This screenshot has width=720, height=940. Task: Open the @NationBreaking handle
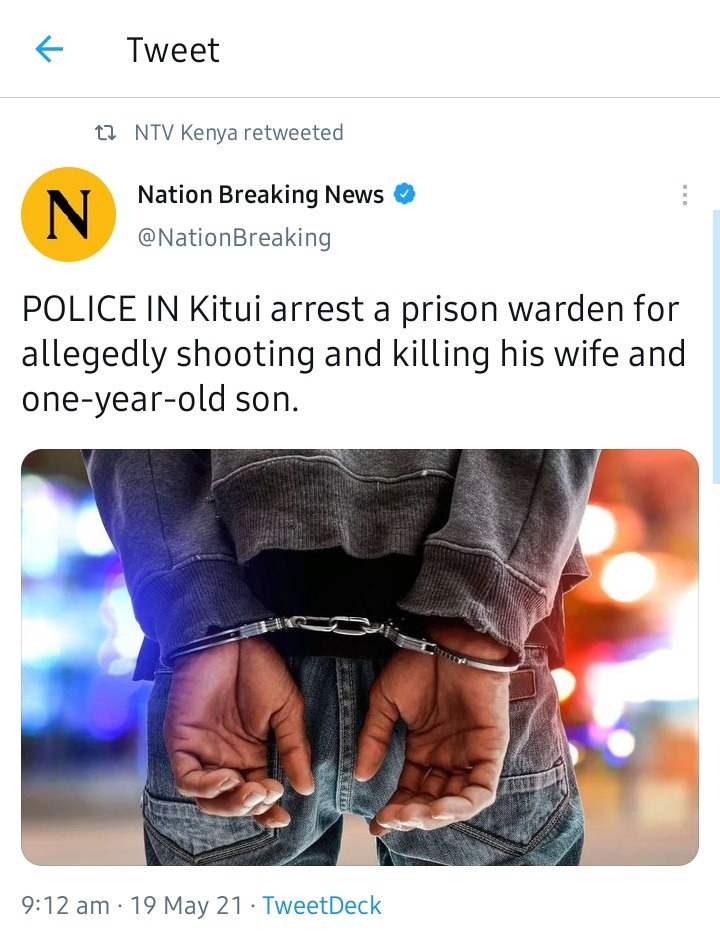[234, 237]
